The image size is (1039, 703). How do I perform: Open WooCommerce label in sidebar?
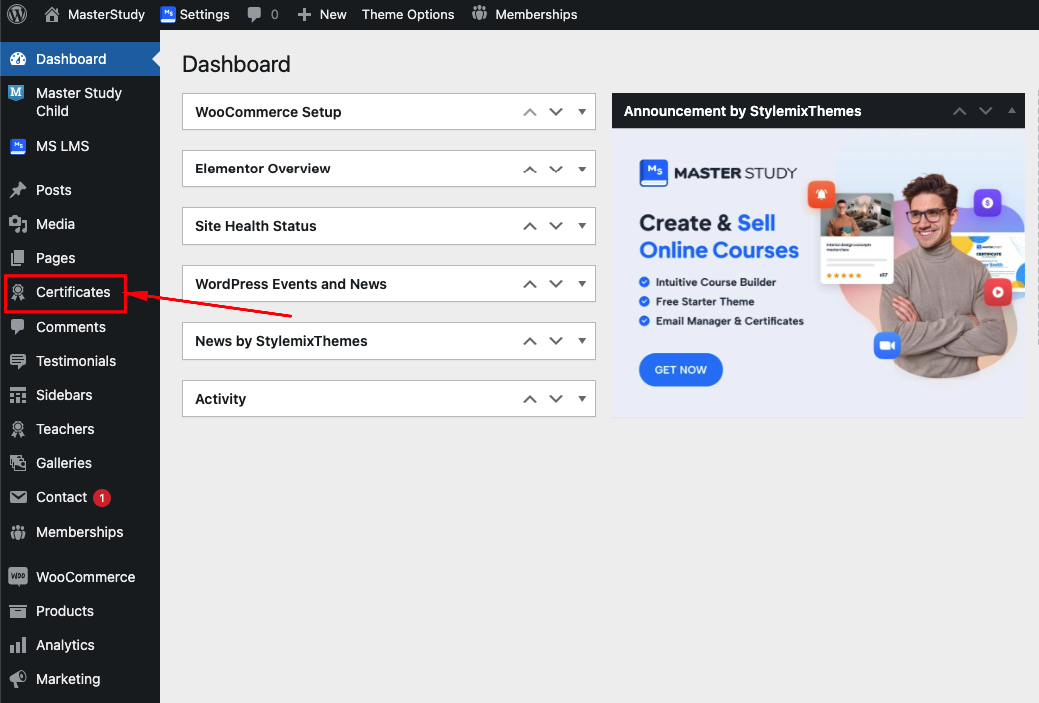pos(85,577)
